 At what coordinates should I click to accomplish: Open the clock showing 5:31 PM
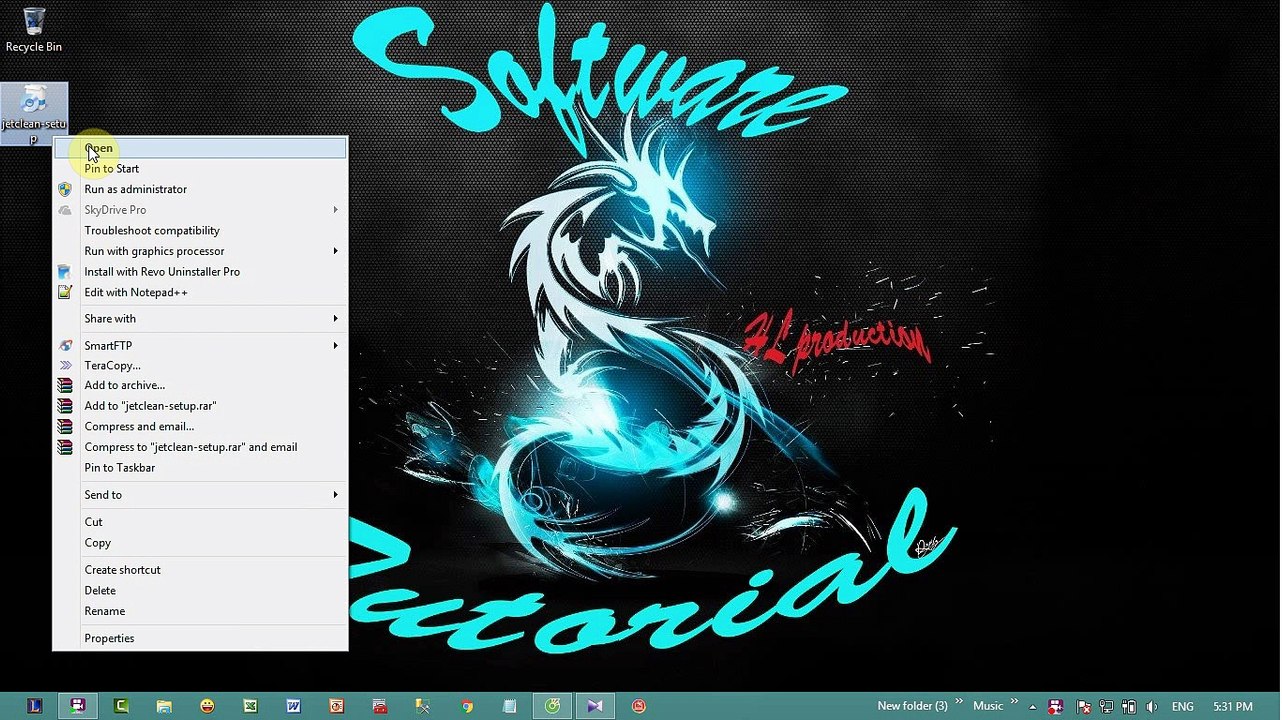pyautogui.click(x=1233, y=707)
